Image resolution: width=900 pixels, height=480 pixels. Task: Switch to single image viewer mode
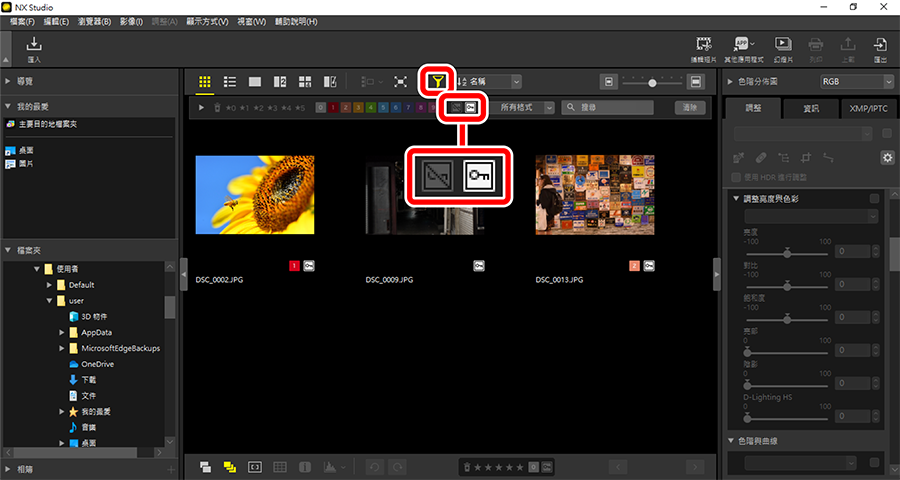pos(255,82)
